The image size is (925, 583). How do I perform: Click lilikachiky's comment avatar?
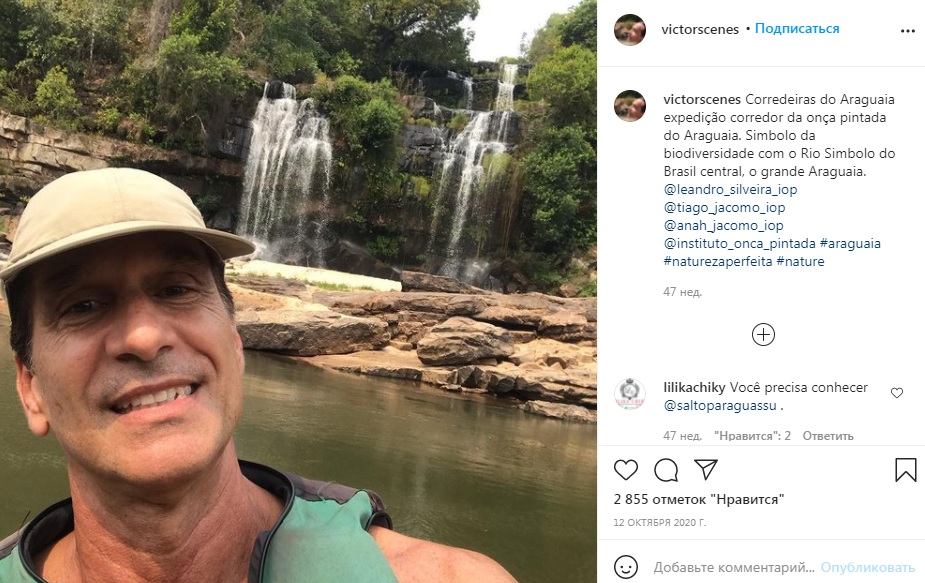630,394
